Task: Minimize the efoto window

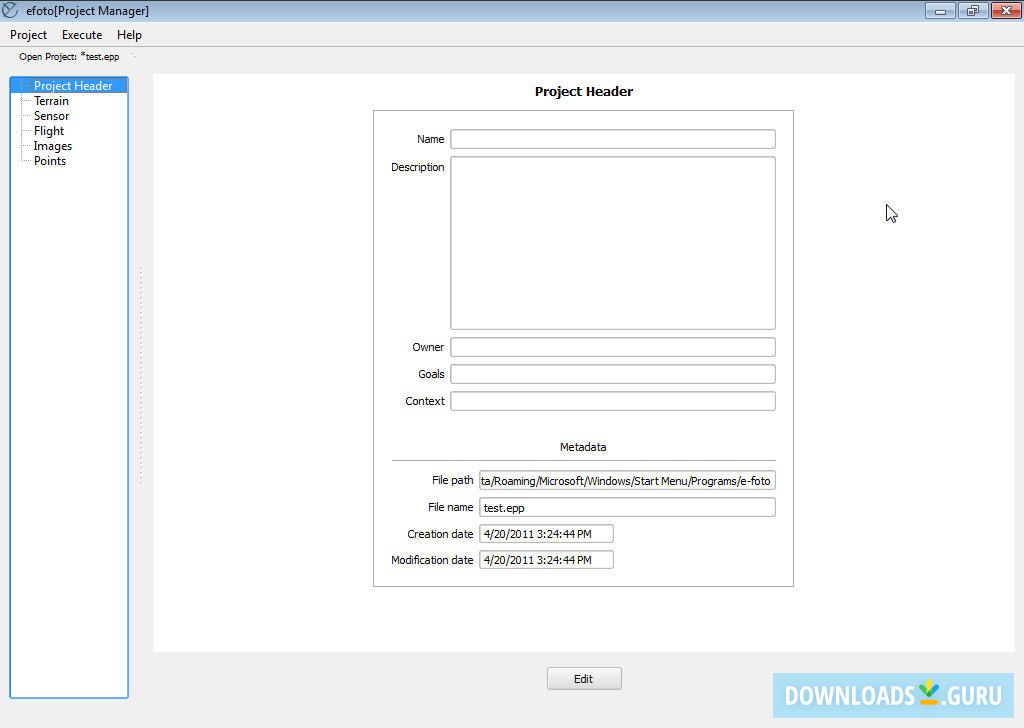Action: coord(940,10)
